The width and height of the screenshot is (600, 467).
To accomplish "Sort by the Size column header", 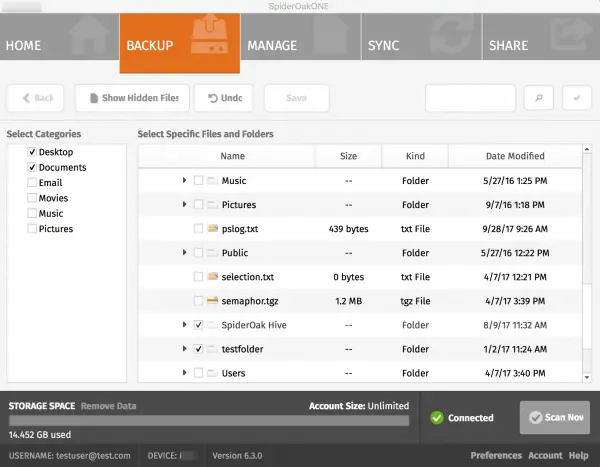I will point(348,156).
